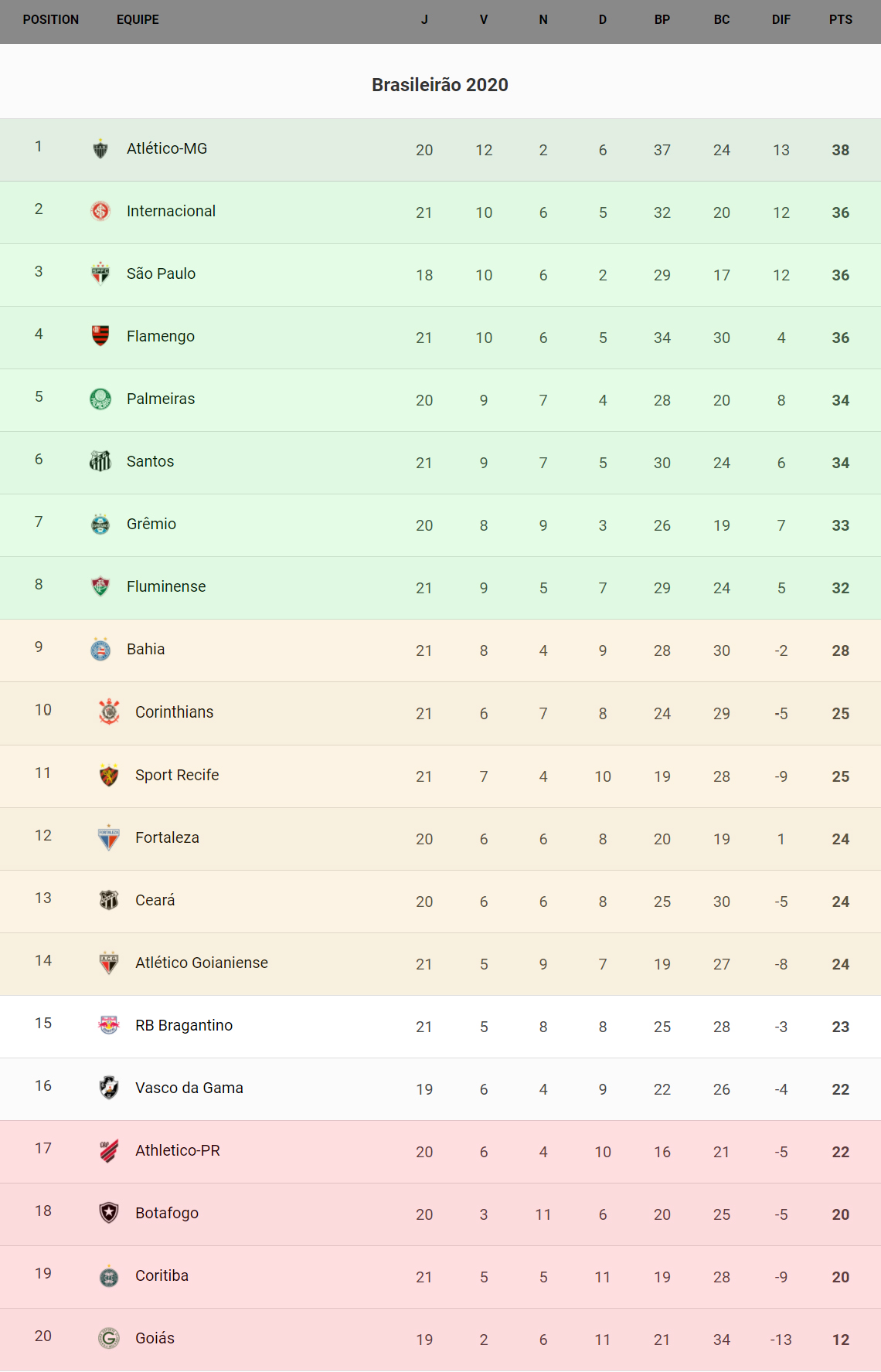
Task: Click the Flamengo club crest
Action: click(100, 335)
